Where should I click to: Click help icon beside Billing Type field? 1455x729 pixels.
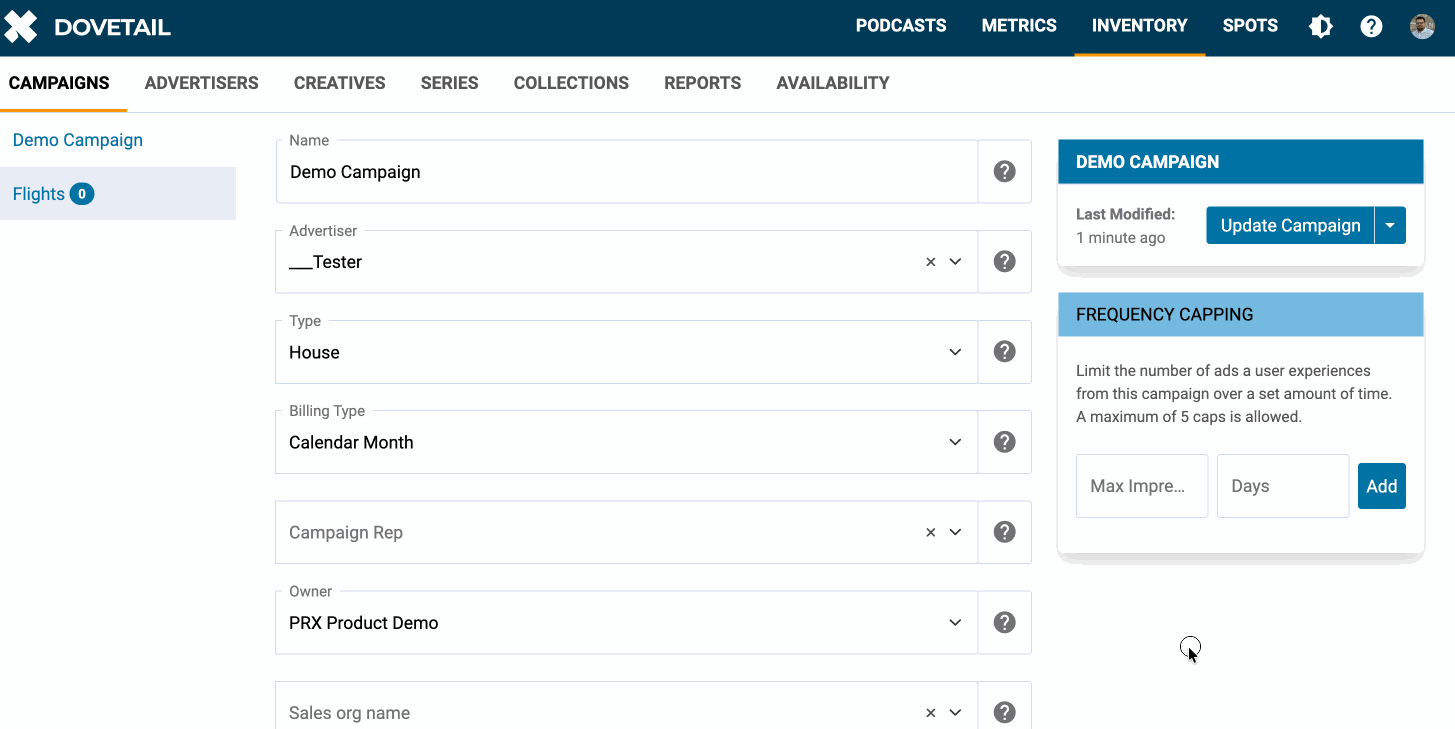pos(1004,442)
